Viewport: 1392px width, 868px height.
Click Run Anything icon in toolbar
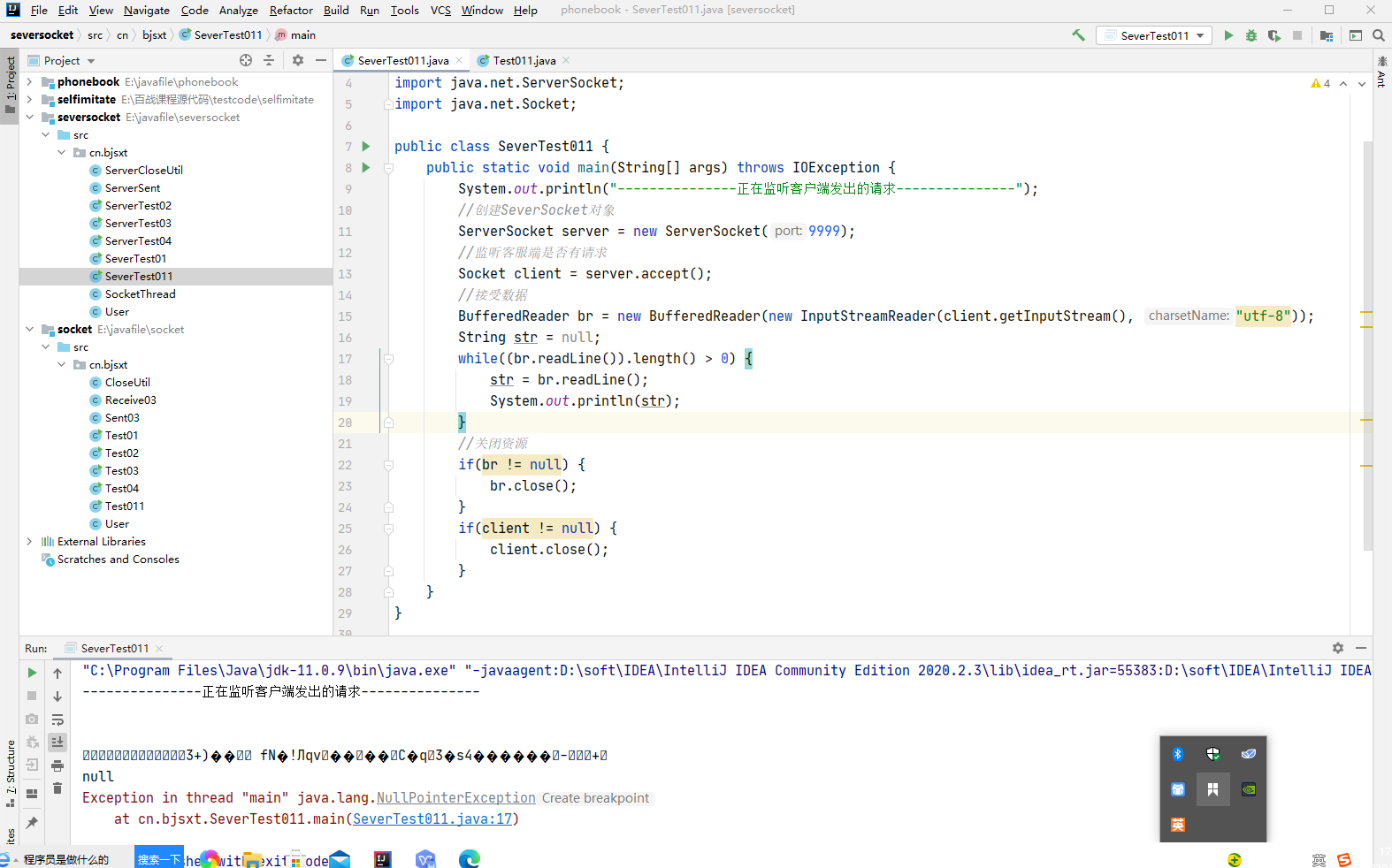click(1356, 35)
